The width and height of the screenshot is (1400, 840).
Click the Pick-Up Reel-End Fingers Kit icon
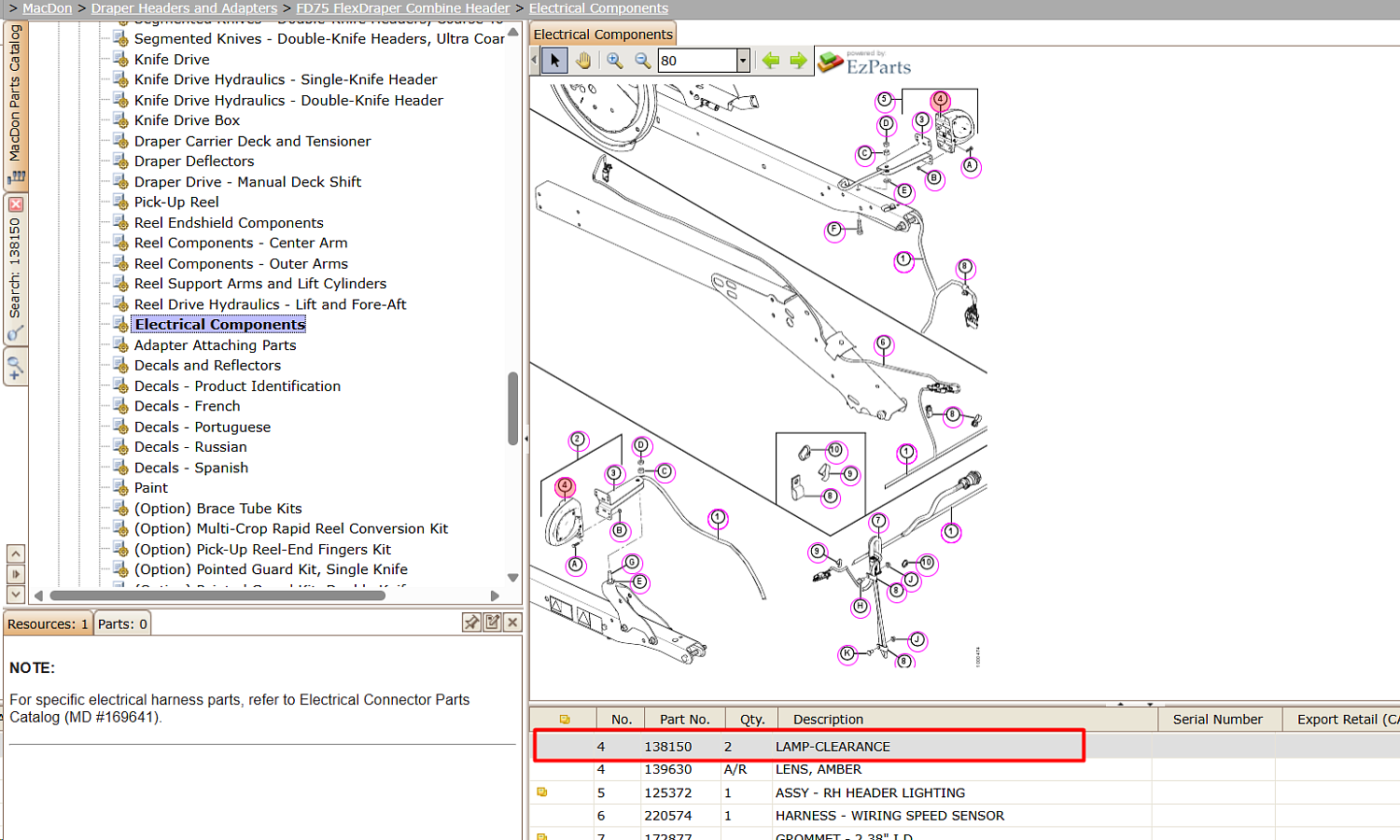point(121,549)
